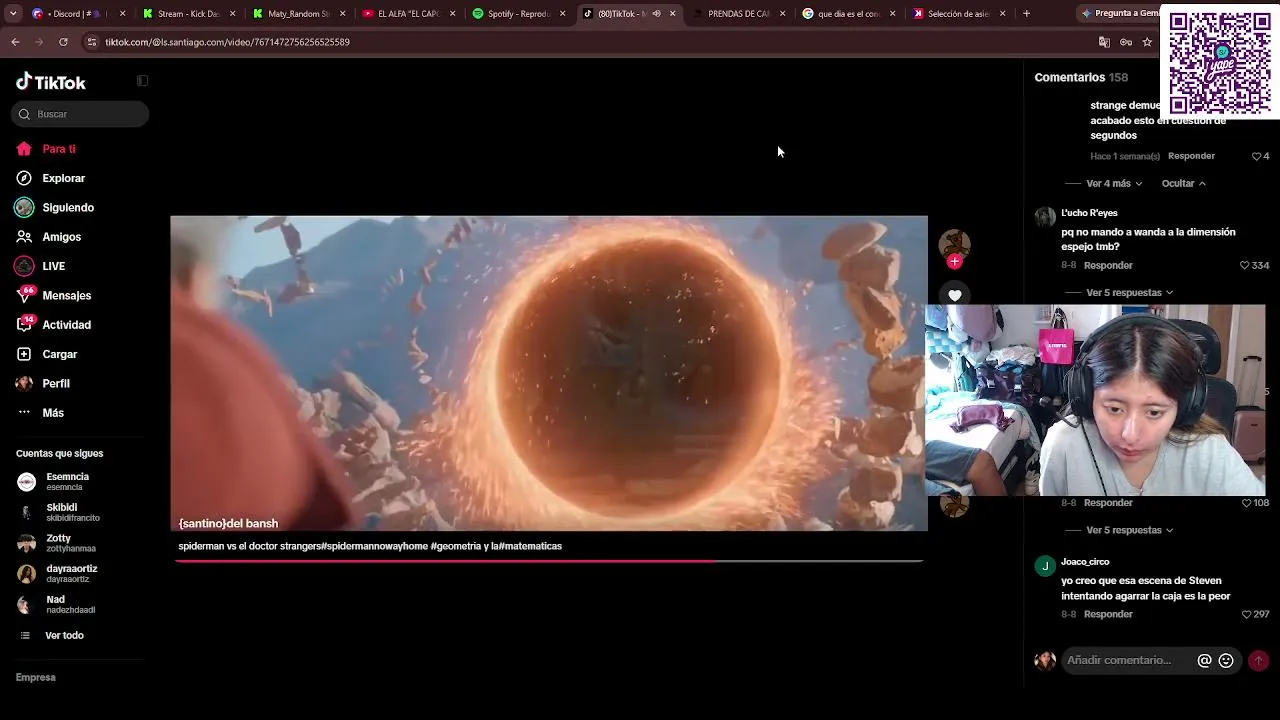Open the emoji picker in comment box
This screenshot has width=1280, height=720.
click(x=1226, y=660)
